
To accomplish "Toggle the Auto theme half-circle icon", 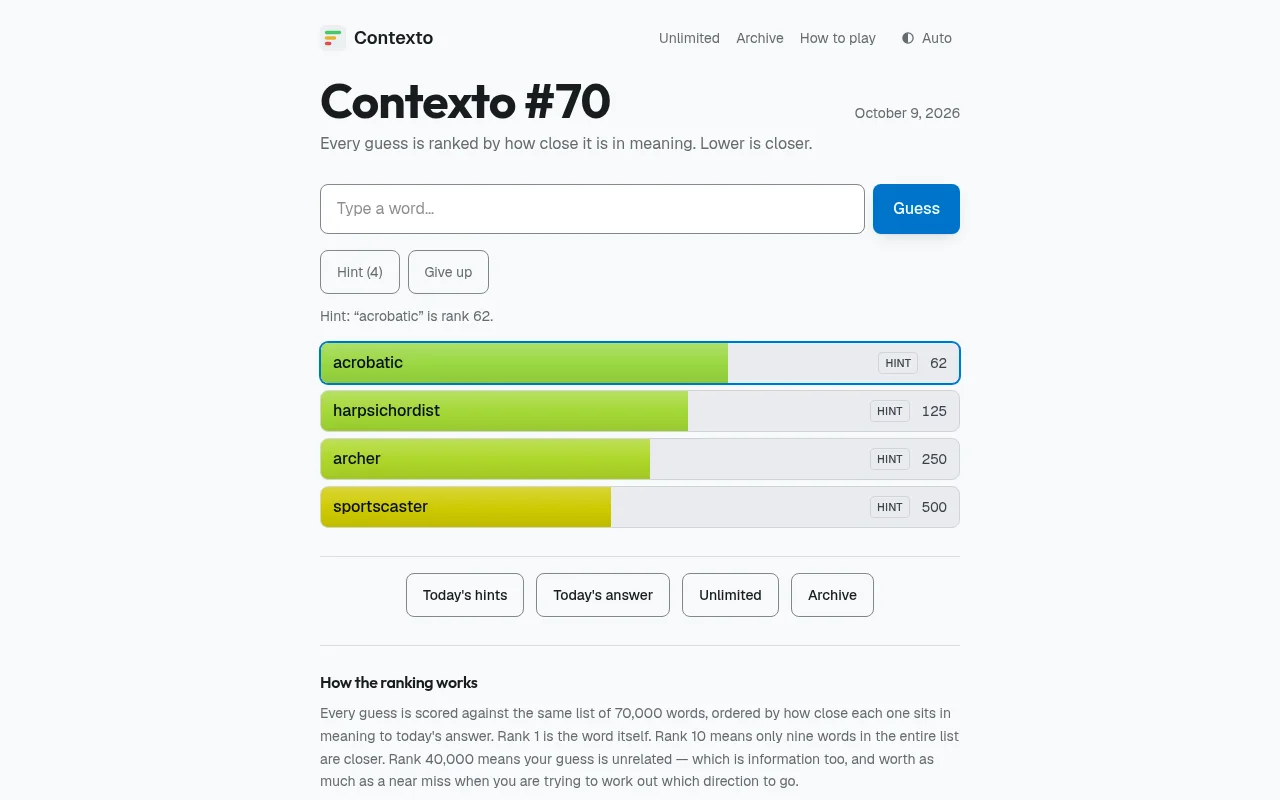I will 908,38.
